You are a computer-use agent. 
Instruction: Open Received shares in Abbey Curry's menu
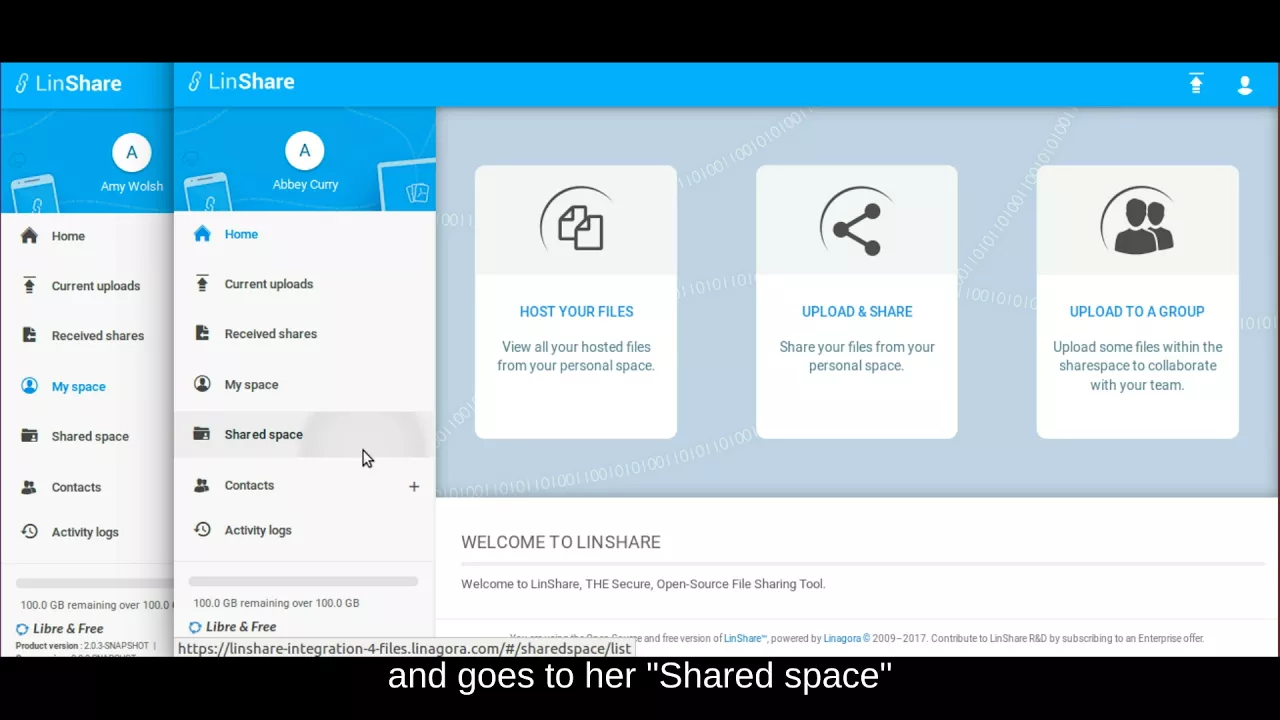(x=305, y=334)
